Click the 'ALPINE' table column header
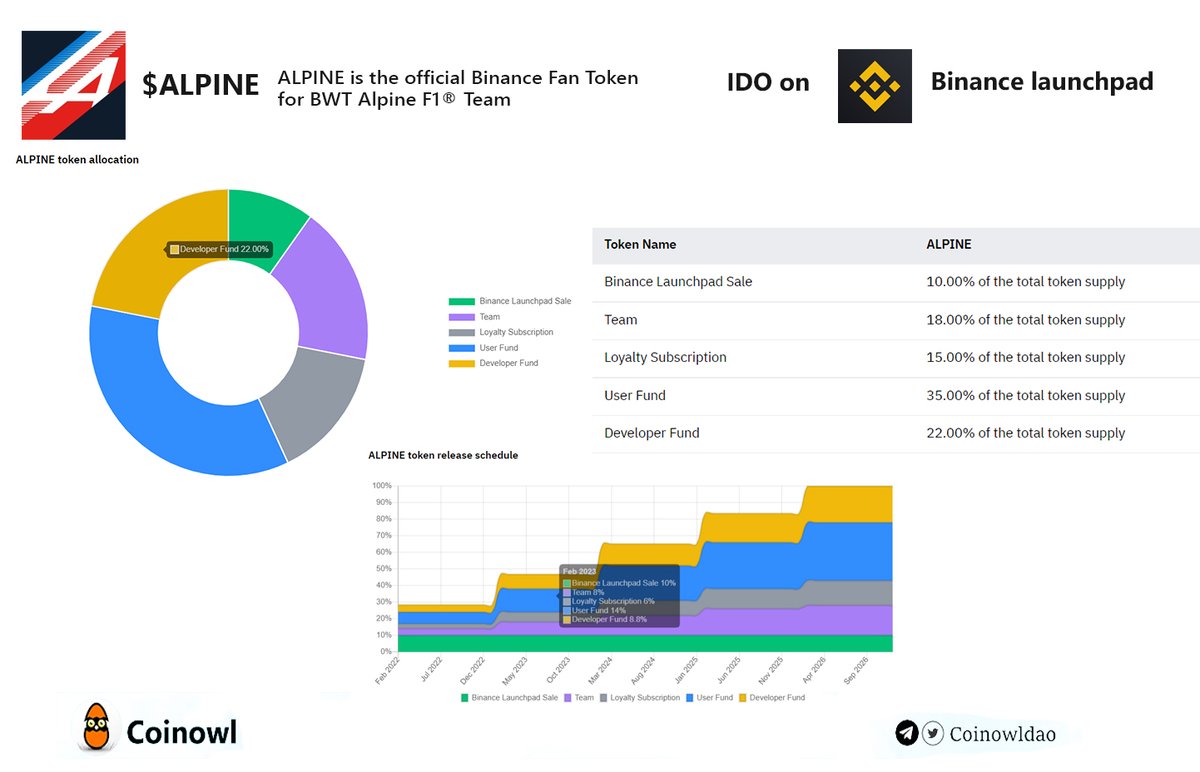 [x=949, y=244]
